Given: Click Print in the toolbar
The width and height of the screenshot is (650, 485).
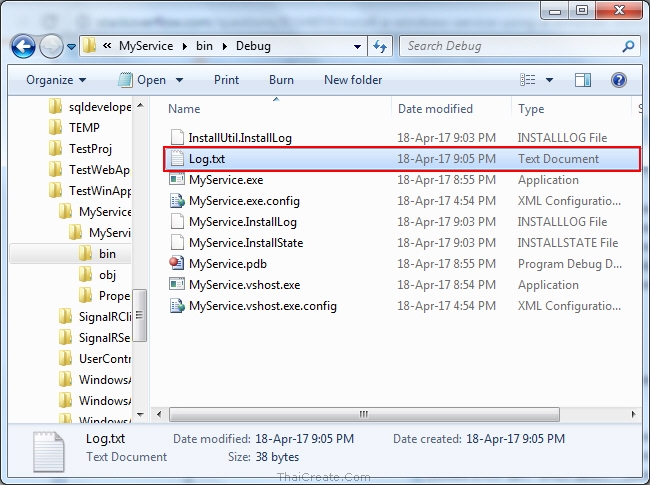Looking at the screenshot, I should point(226,80).
